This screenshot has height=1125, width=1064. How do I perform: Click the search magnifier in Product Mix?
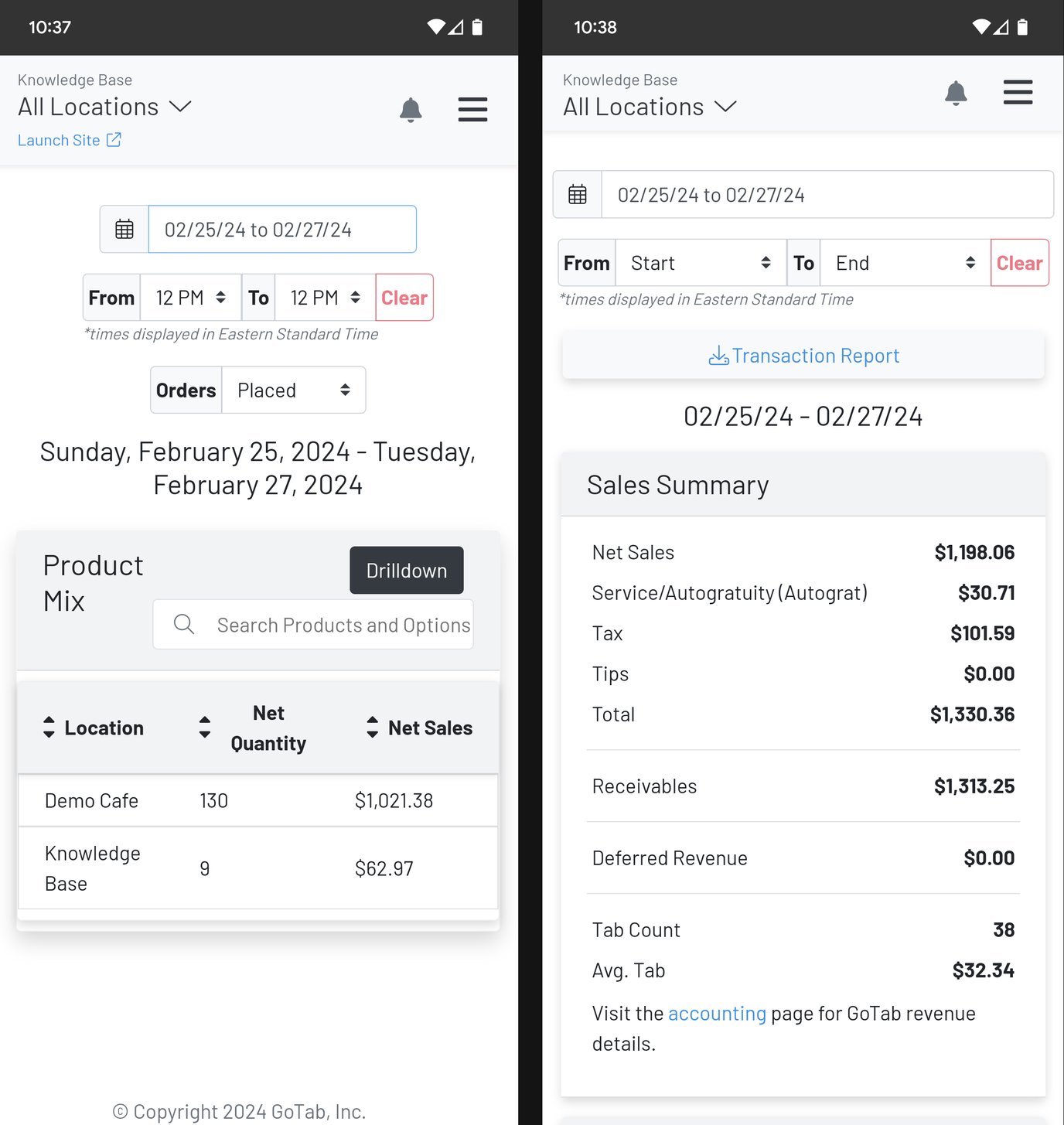[x=184, y=624]
